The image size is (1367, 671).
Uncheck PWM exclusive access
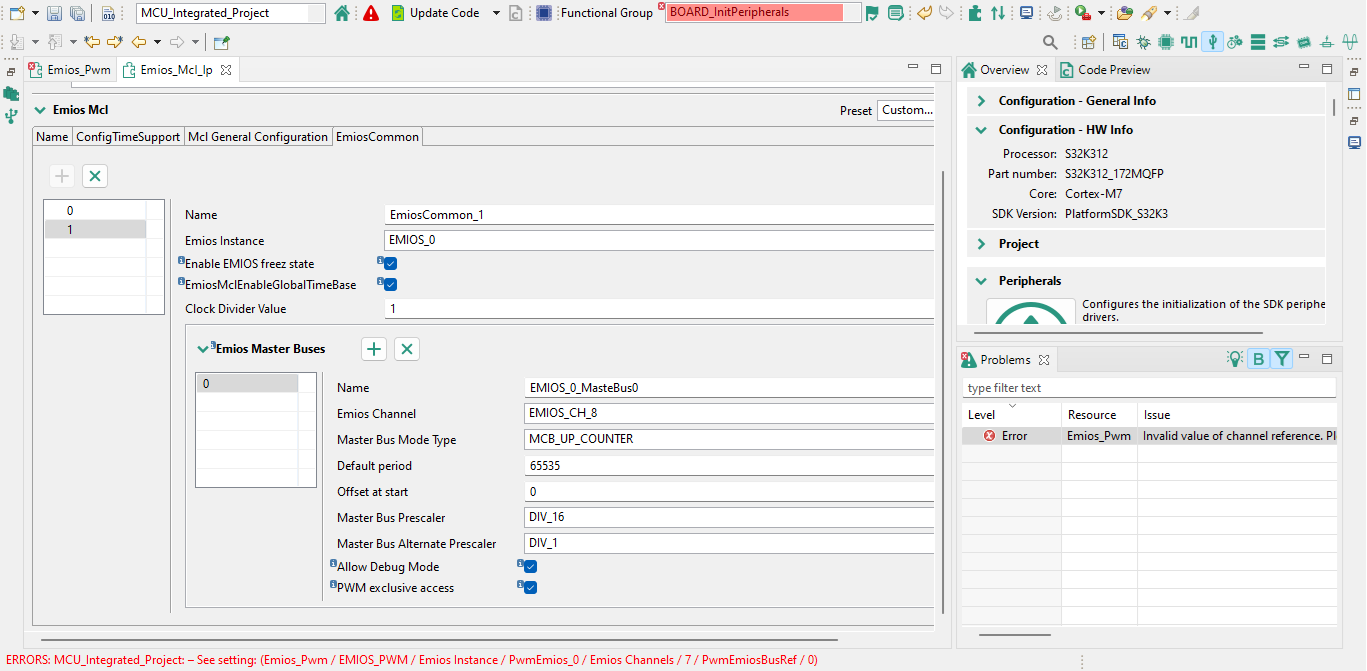pos(528,587)
